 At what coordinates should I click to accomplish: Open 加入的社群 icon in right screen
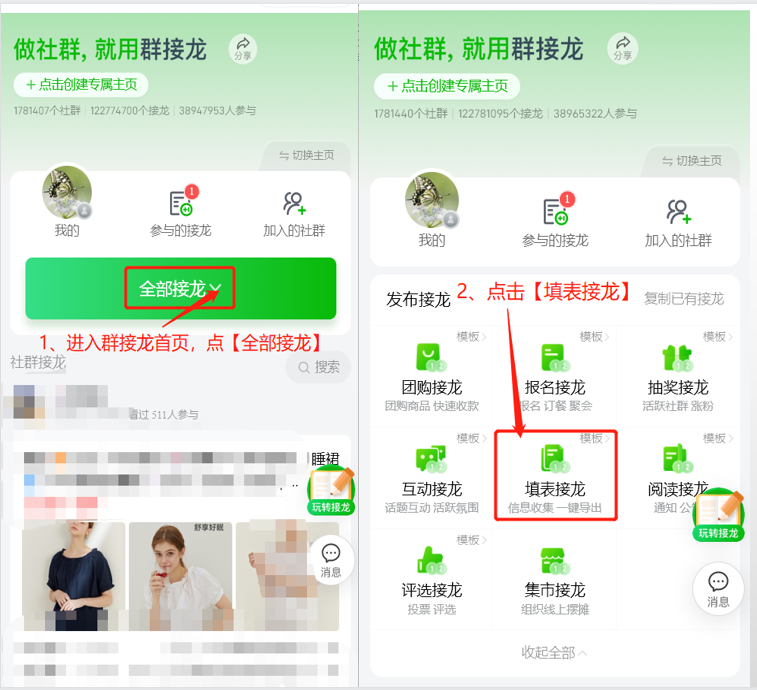tap(678, 211)
